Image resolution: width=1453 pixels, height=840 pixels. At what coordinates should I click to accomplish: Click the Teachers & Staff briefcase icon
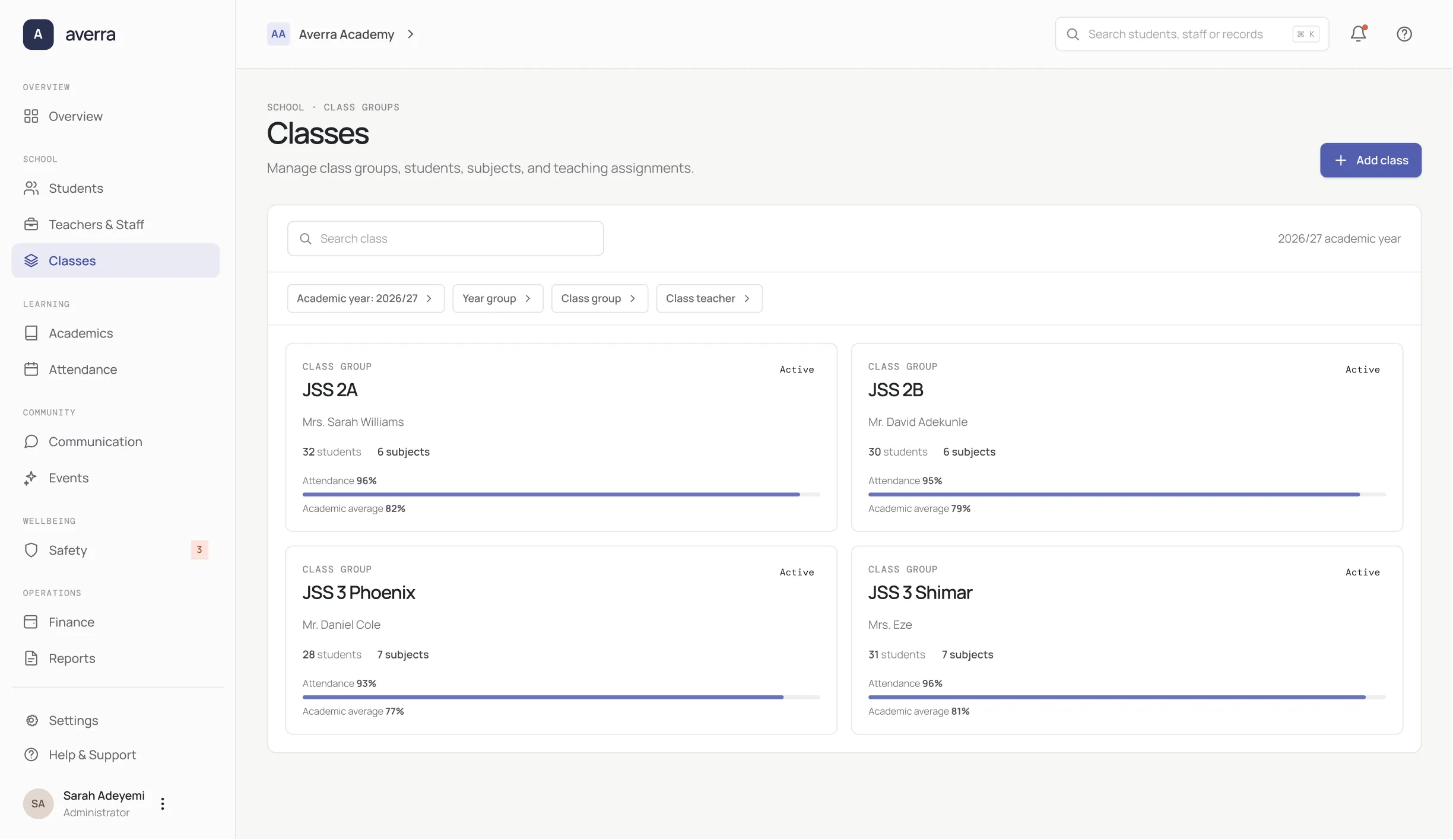[x=31, y=224]
